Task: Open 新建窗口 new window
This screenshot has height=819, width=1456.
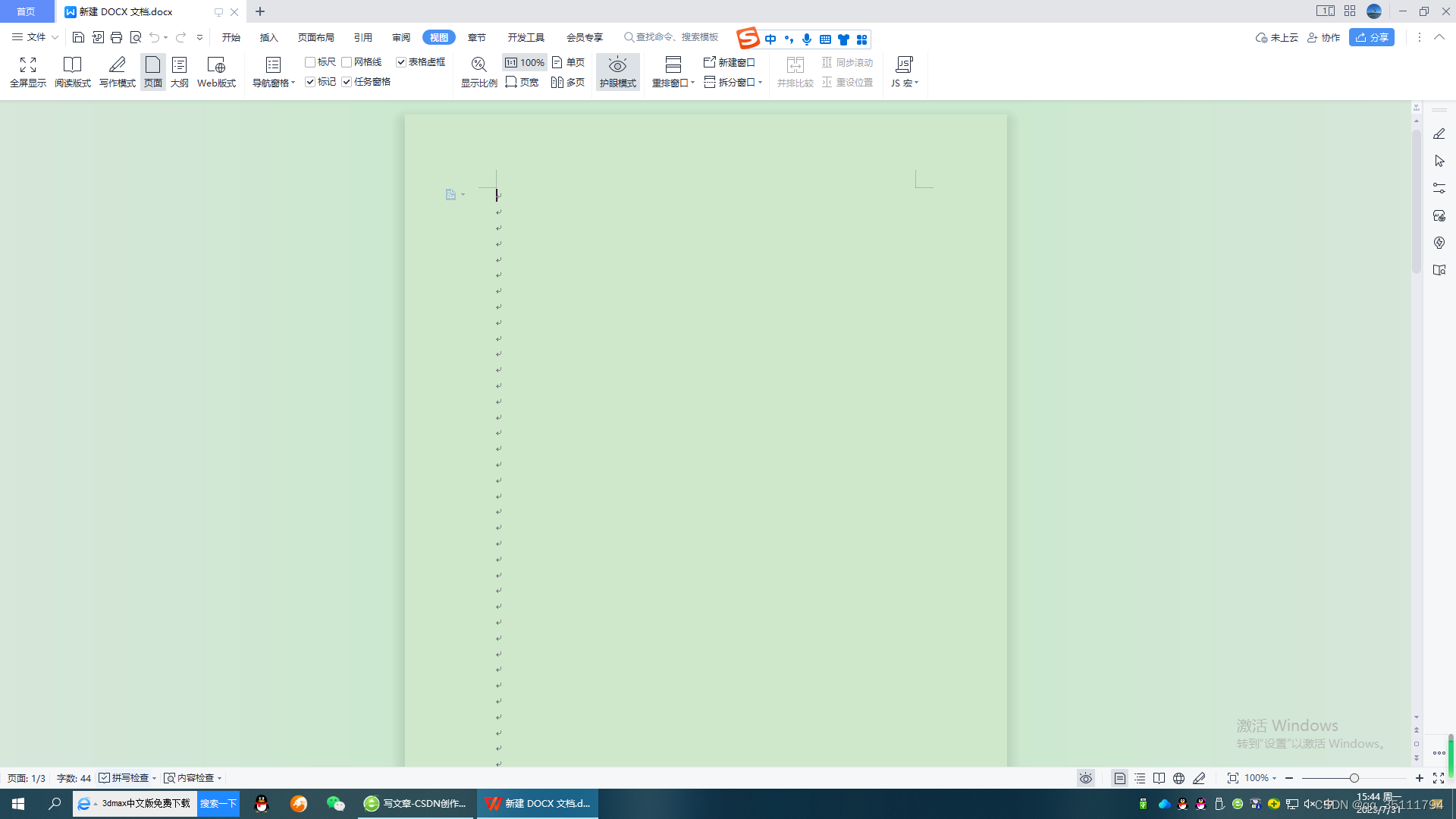Action: (x=730, y=62)
